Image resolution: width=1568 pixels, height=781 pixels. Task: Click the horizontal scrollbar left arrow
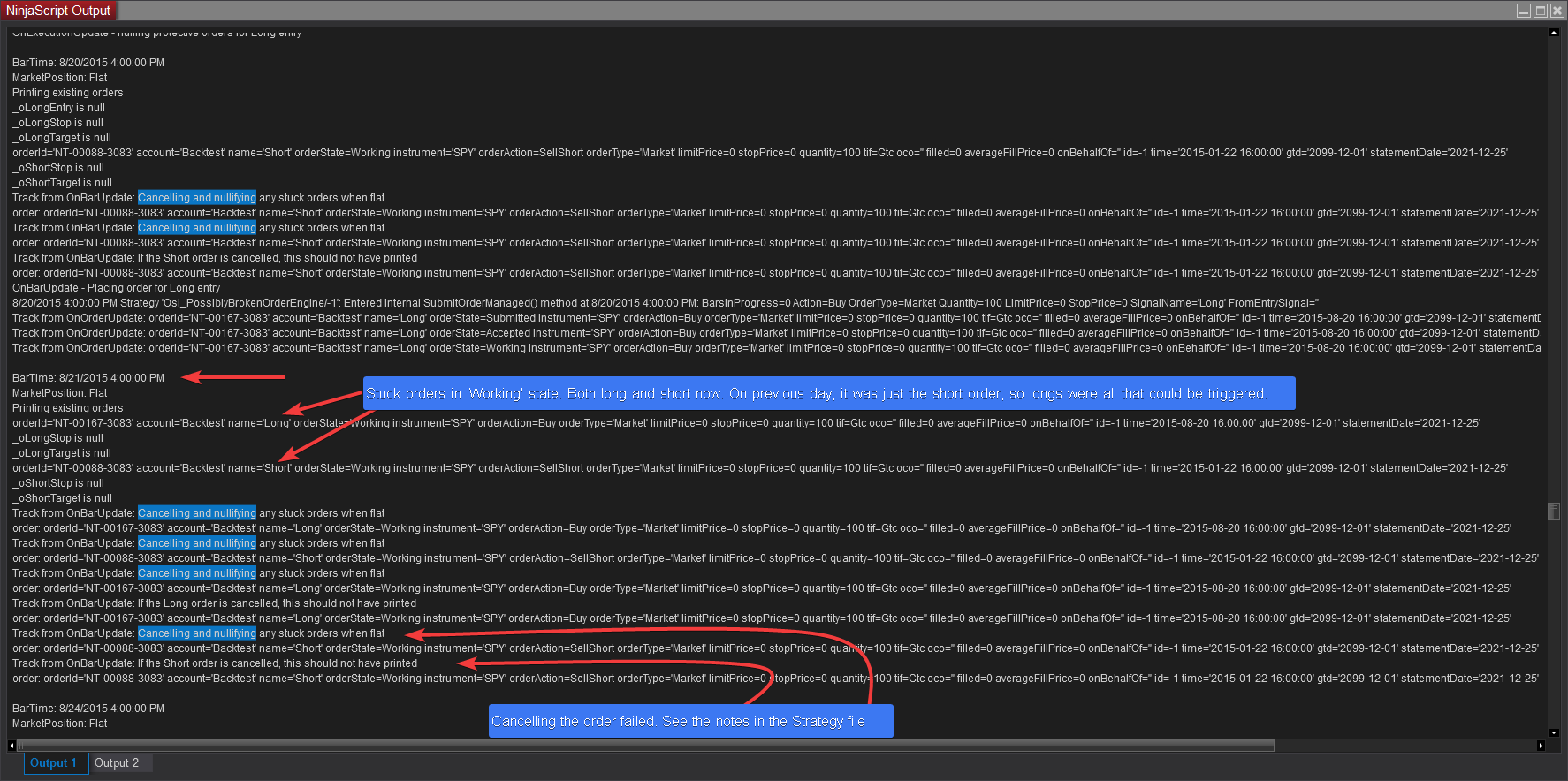coord(12,746)
